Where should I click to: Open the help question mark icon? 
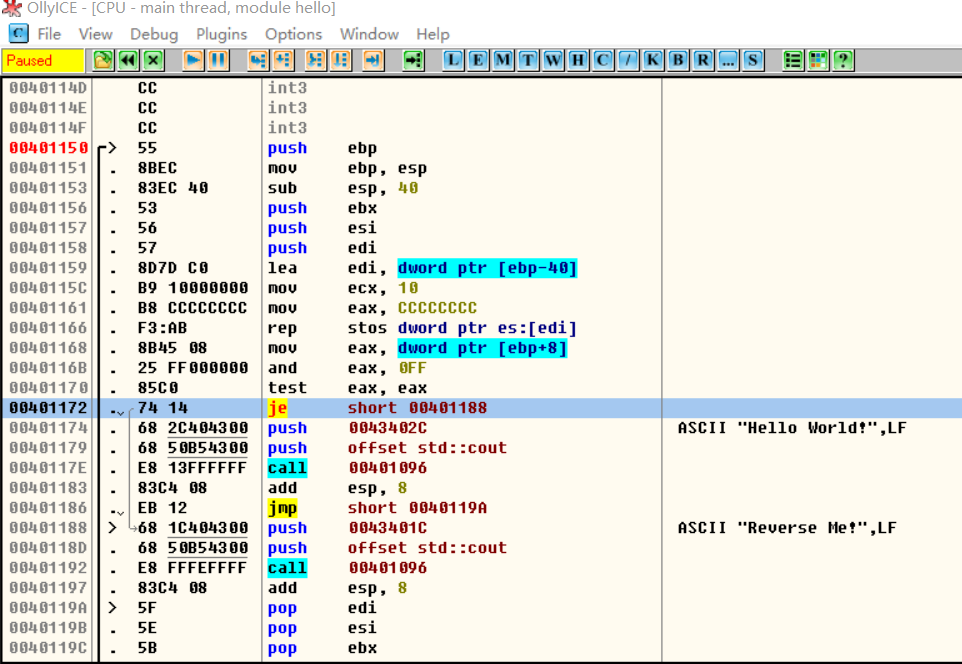point(843,60)
